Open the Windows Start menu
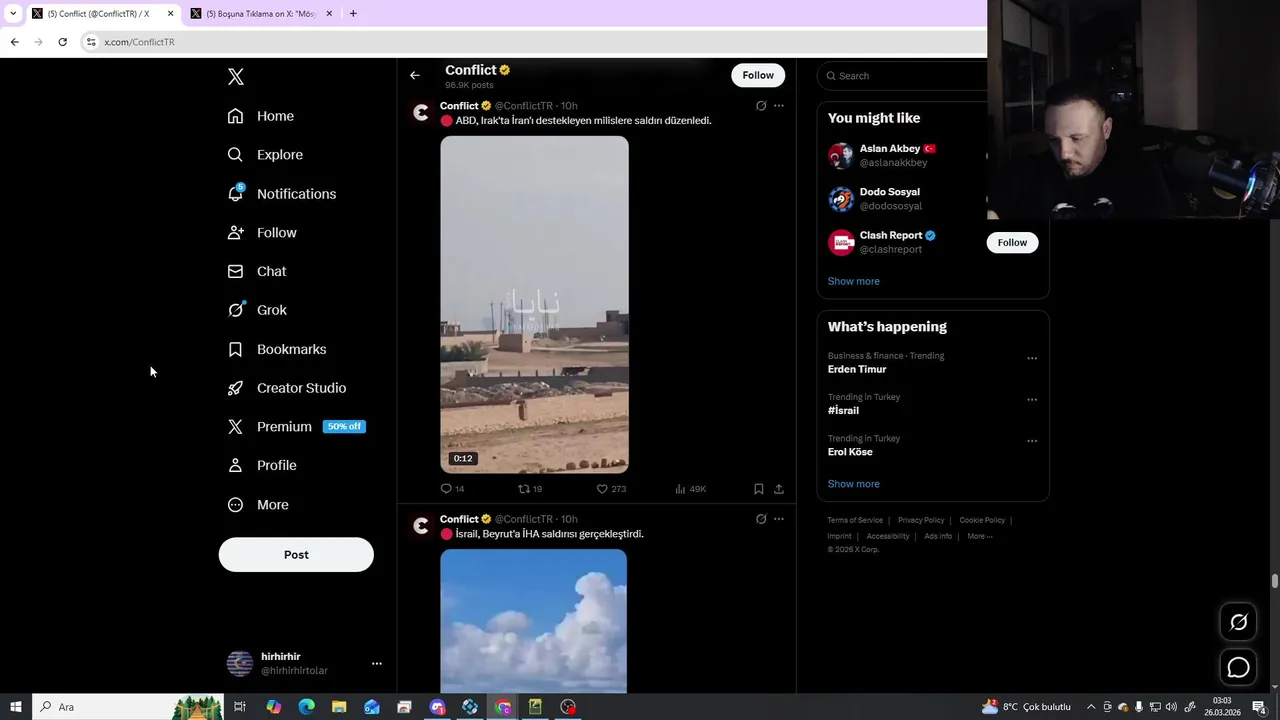1280x720 pixels. tap(16, 707)
